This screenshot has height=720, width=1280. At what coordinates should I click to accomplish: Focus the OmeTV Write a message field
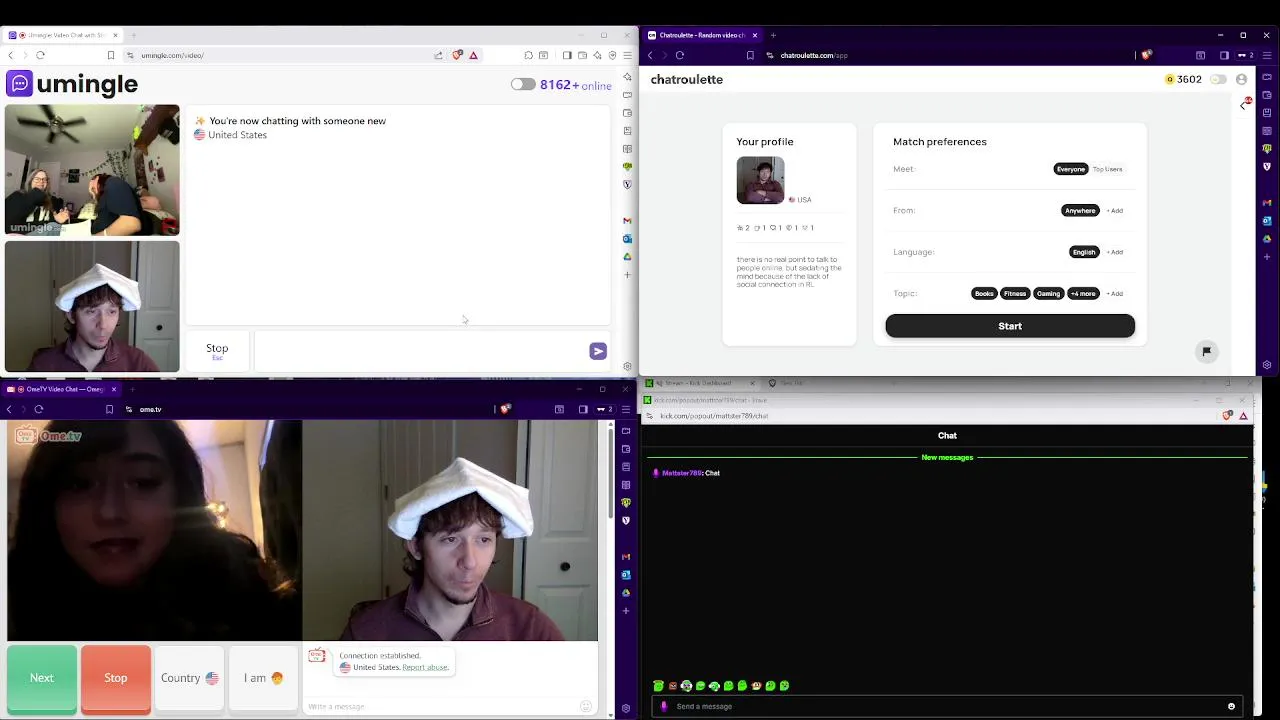440,706
